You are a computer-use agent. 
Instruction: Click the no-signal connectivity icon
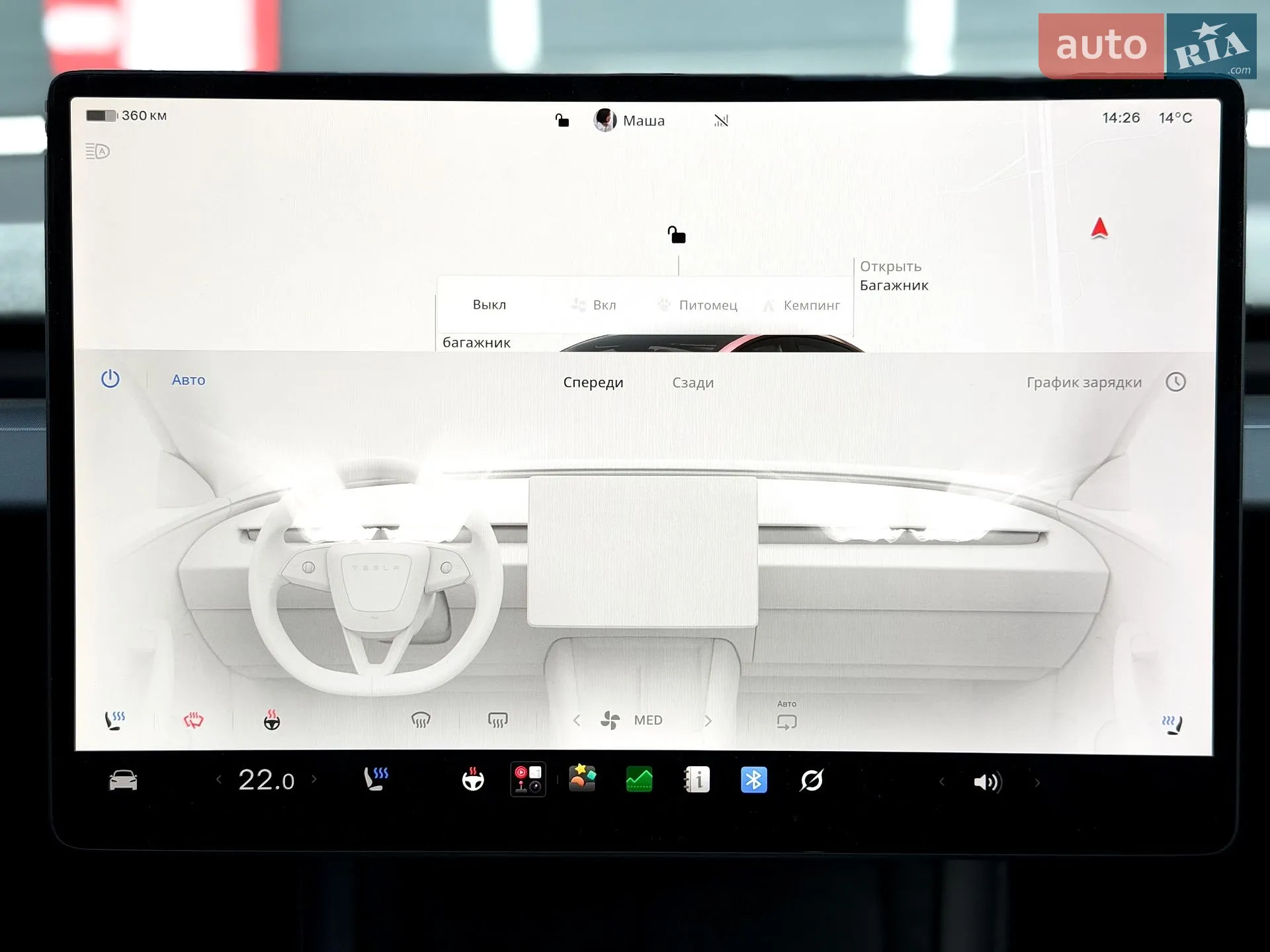(721, 120)
